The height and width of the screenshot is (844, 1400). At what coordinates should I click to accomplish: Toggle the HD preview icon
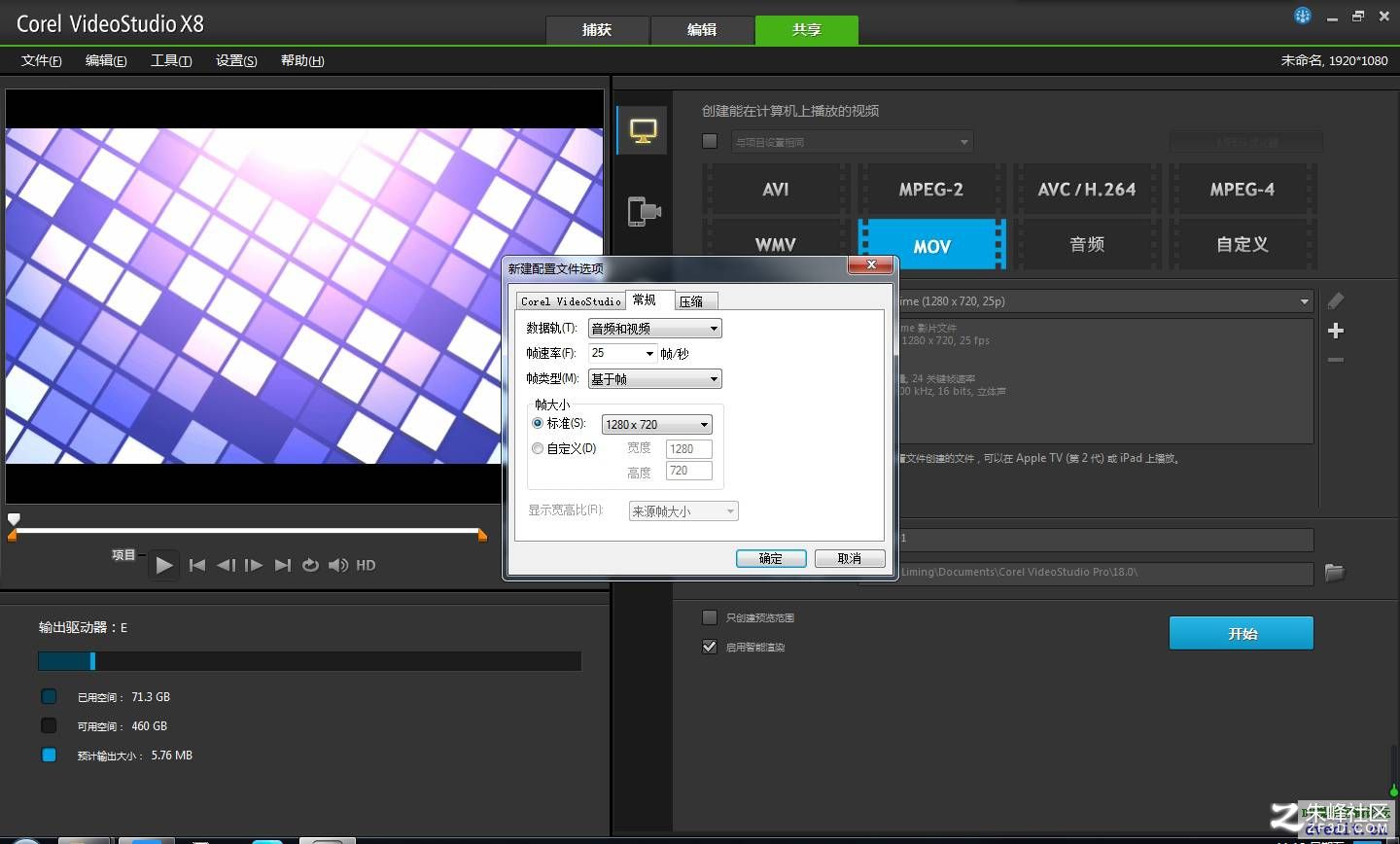[x=366, y=565]
